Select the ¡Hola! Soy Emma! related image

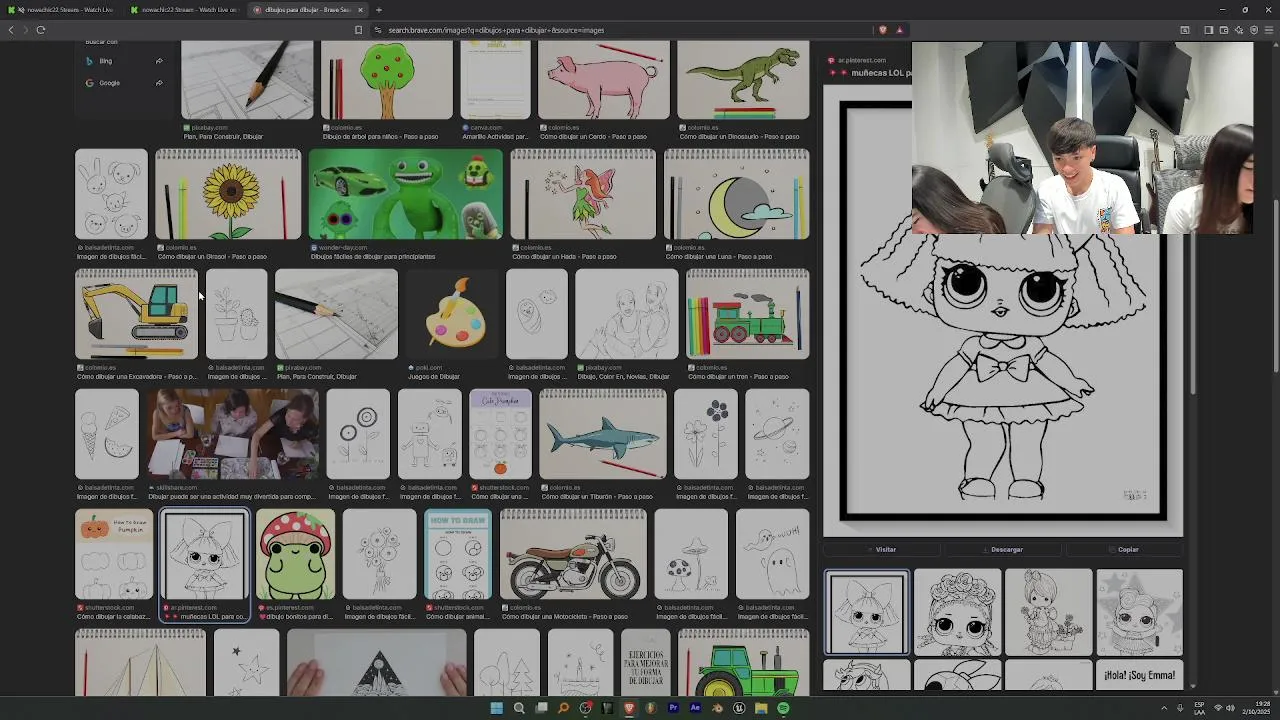1139,675
